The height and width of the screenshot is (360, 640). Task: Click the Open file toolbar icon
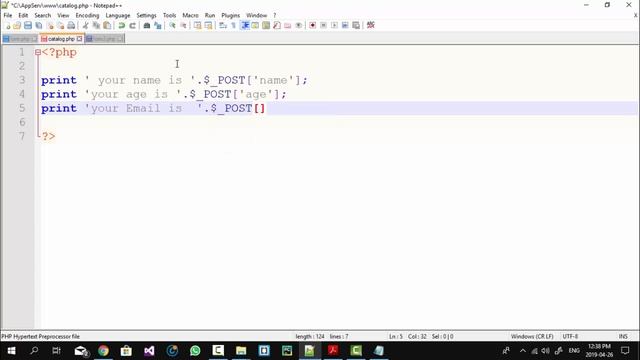(17, 25)
